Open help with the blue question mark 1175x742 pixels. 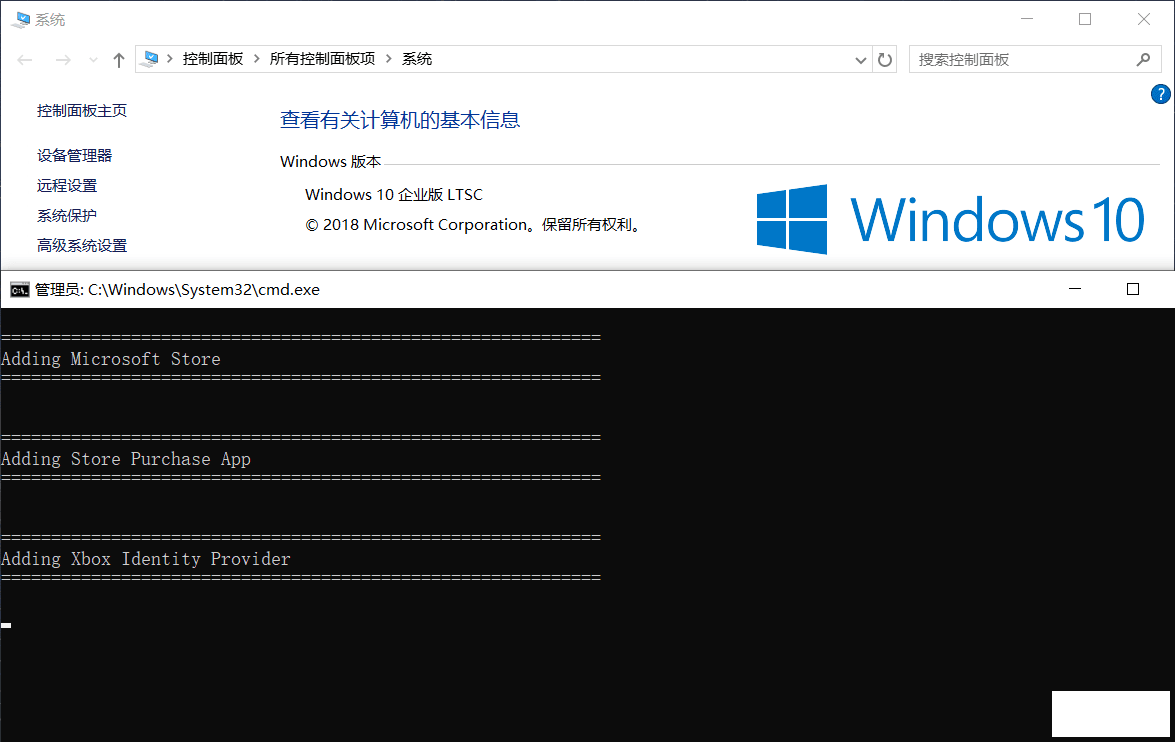1161,94
